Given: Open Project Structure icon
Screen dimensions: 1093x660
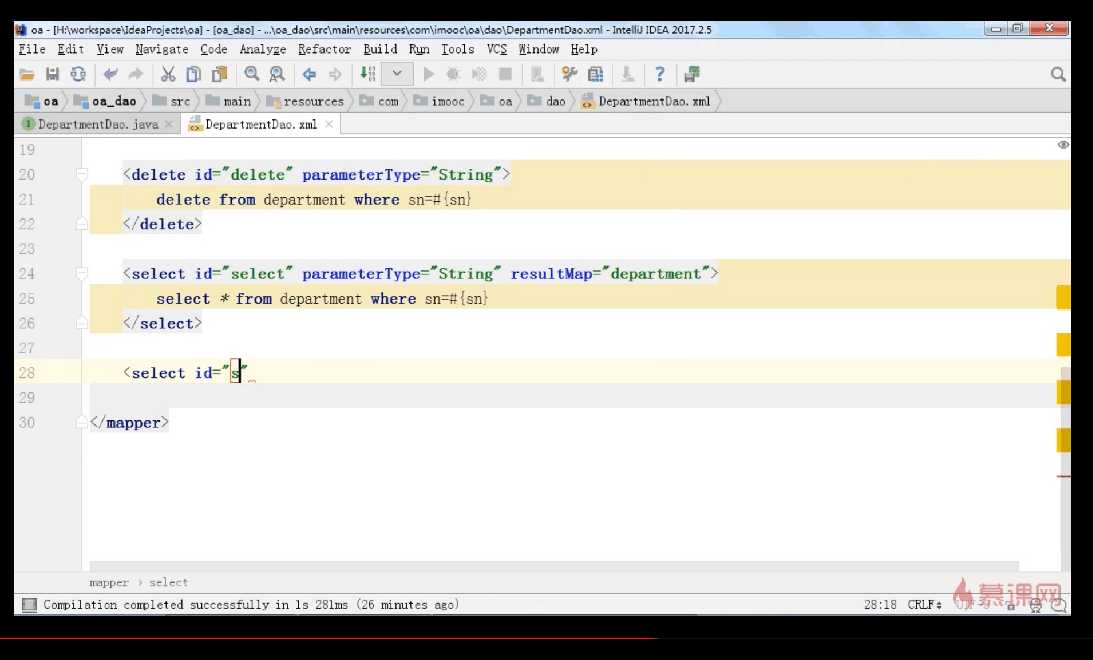Looking at the screenshot, I should click(595, 75).
